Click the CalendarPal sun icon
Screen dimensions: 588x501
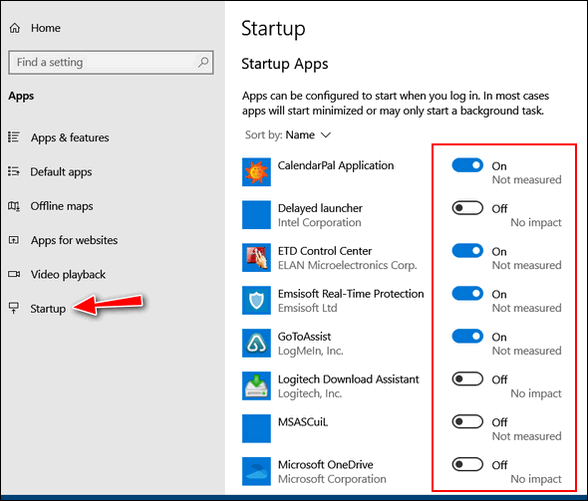[x=256, y=172]
